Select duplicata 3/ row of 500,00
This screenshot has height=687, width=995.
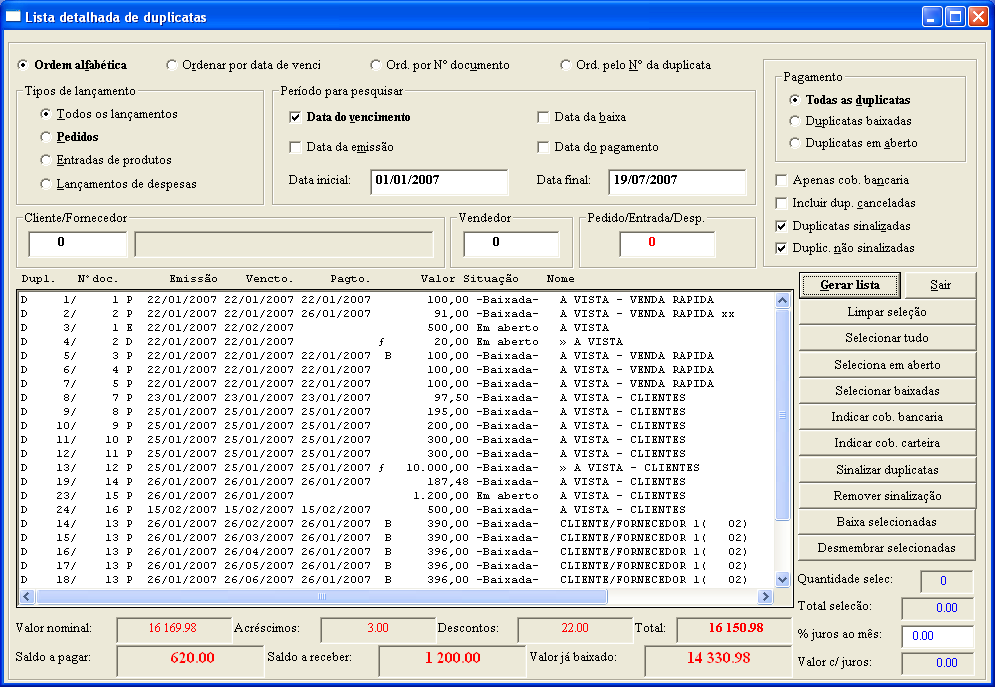pyautogui.click(x=397, y=328)
